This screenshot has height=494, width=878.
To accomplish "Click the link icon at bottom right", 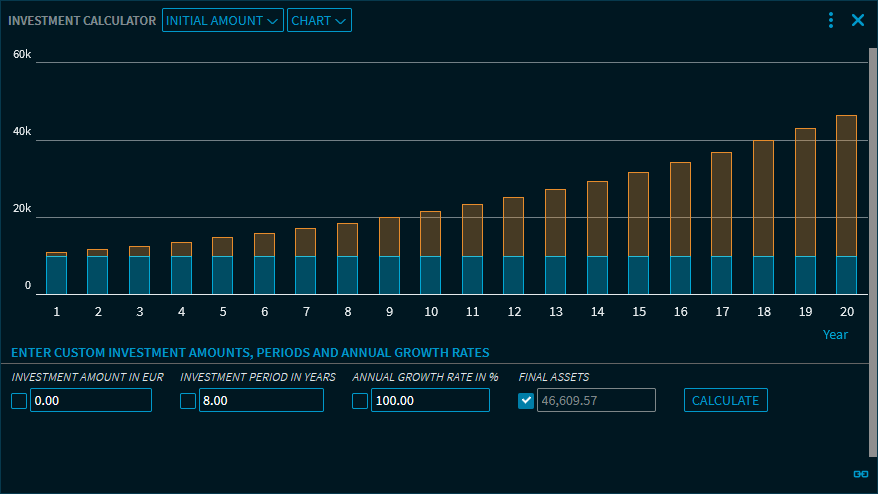I will 860,474.
